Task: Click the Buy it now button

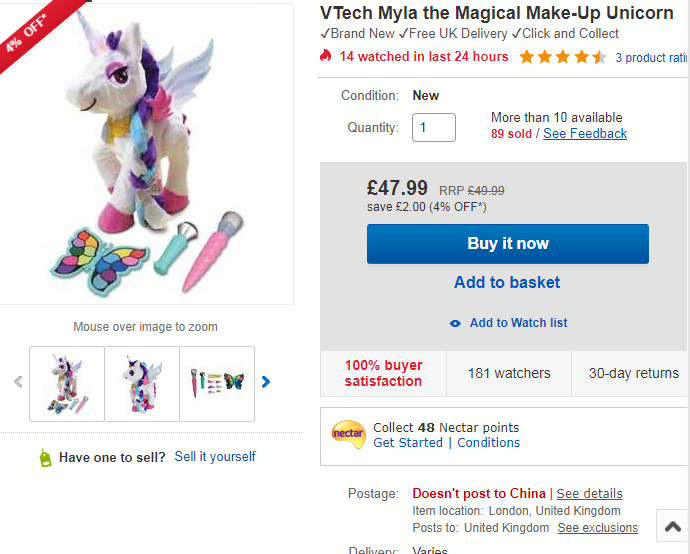Action: 507,244
